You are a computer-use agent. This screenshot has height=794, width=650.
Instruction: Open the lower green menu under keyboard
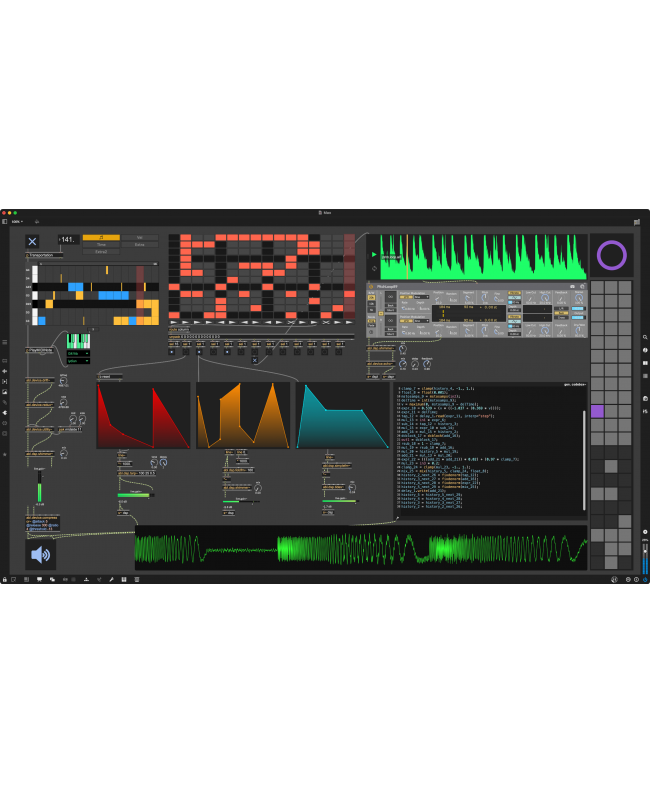[78, 361]
